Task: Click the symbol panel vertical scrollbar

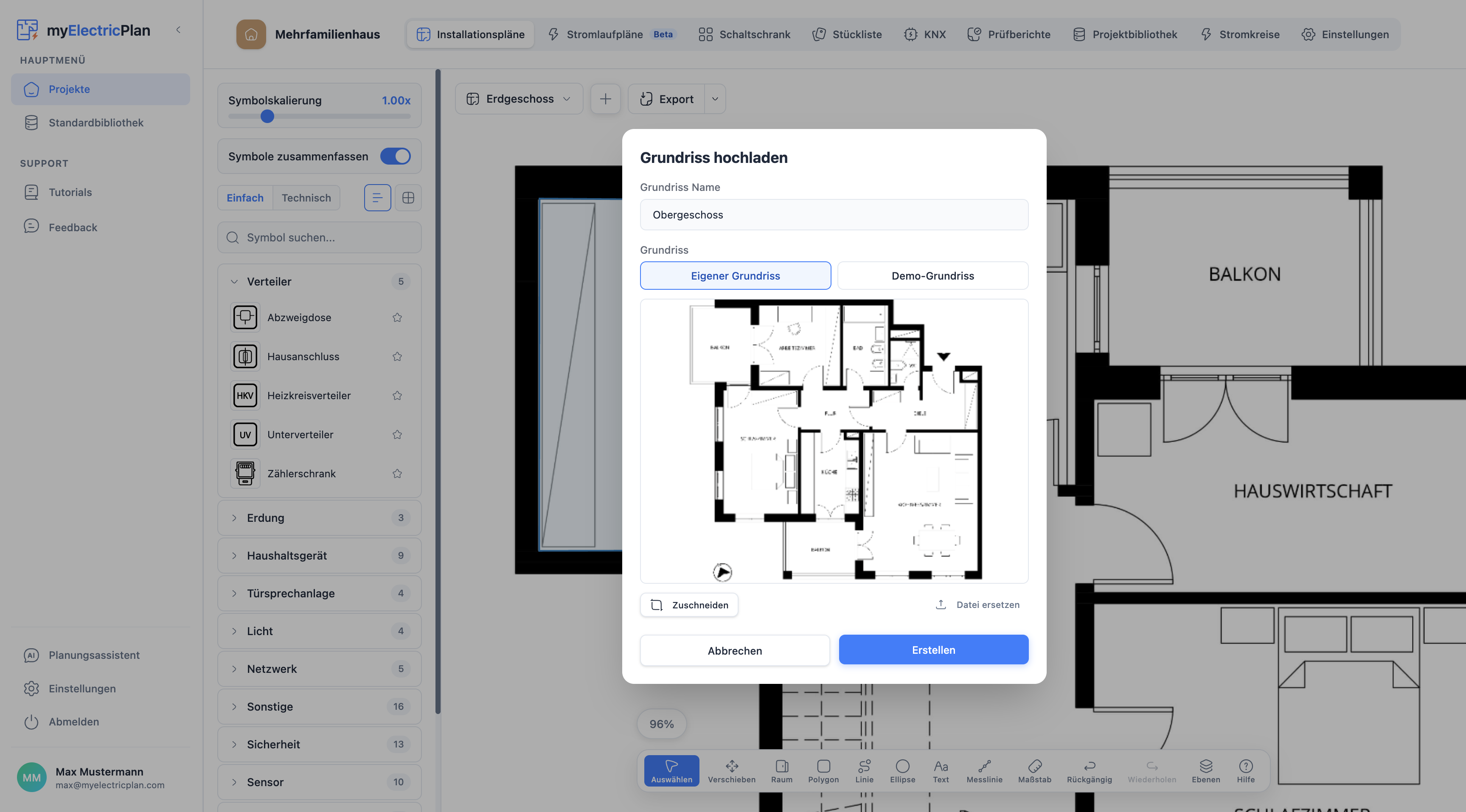Action: pyautogui.click(x=438, y=392)
